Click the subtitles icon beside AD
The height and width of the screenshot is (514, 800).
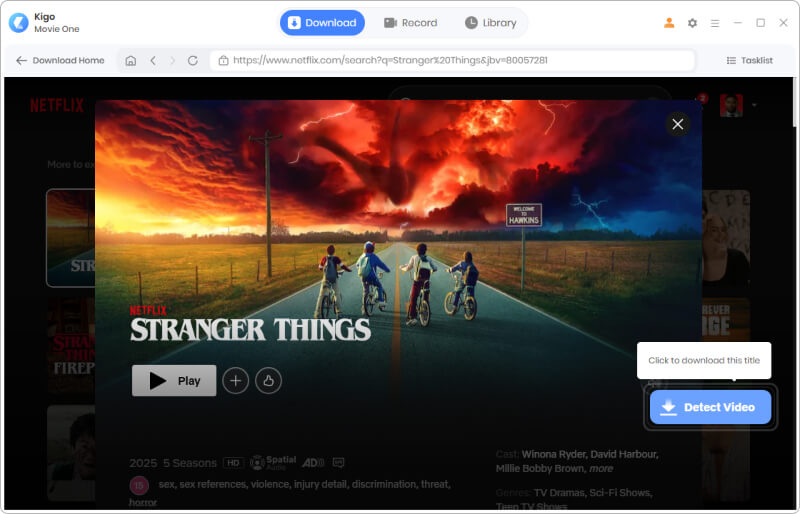click(x=338, y=463)
